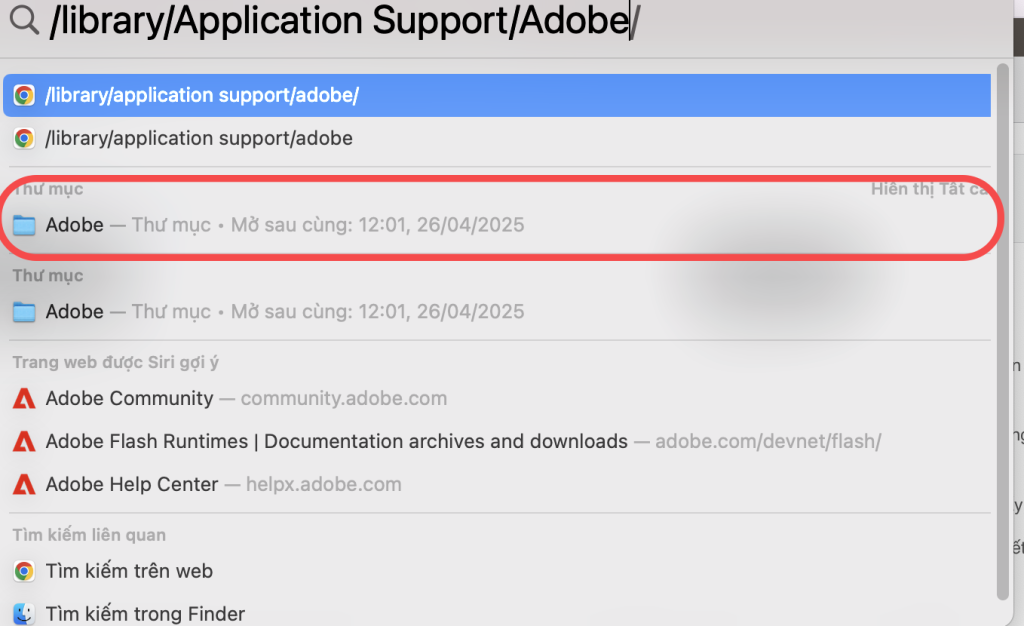Open the Adobe folder result under the second Thư mục
This screenshot has height=626, width=1024.
[x=497, y=311]
